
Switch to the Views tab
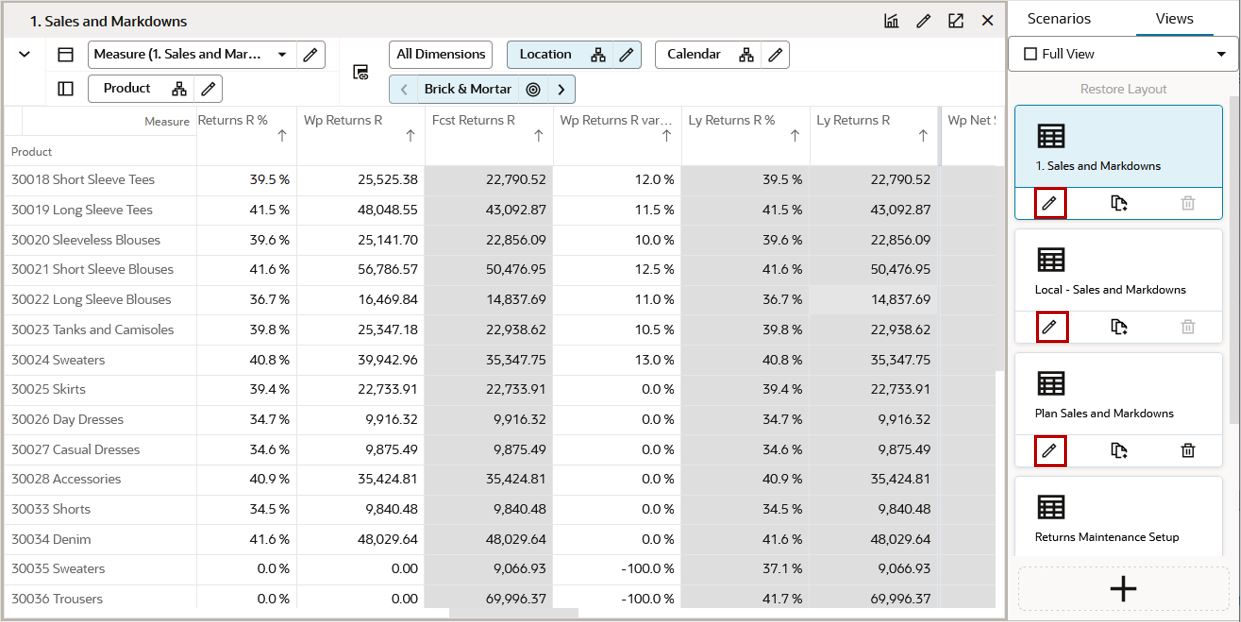click(x=1173, y=18)
